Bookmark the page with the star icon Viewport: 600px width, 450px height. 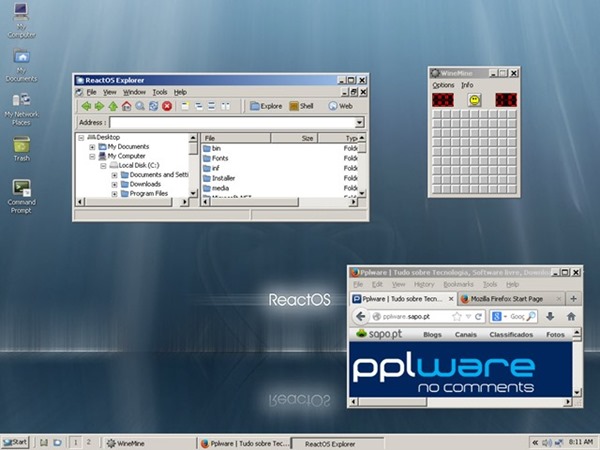(457, 316)
